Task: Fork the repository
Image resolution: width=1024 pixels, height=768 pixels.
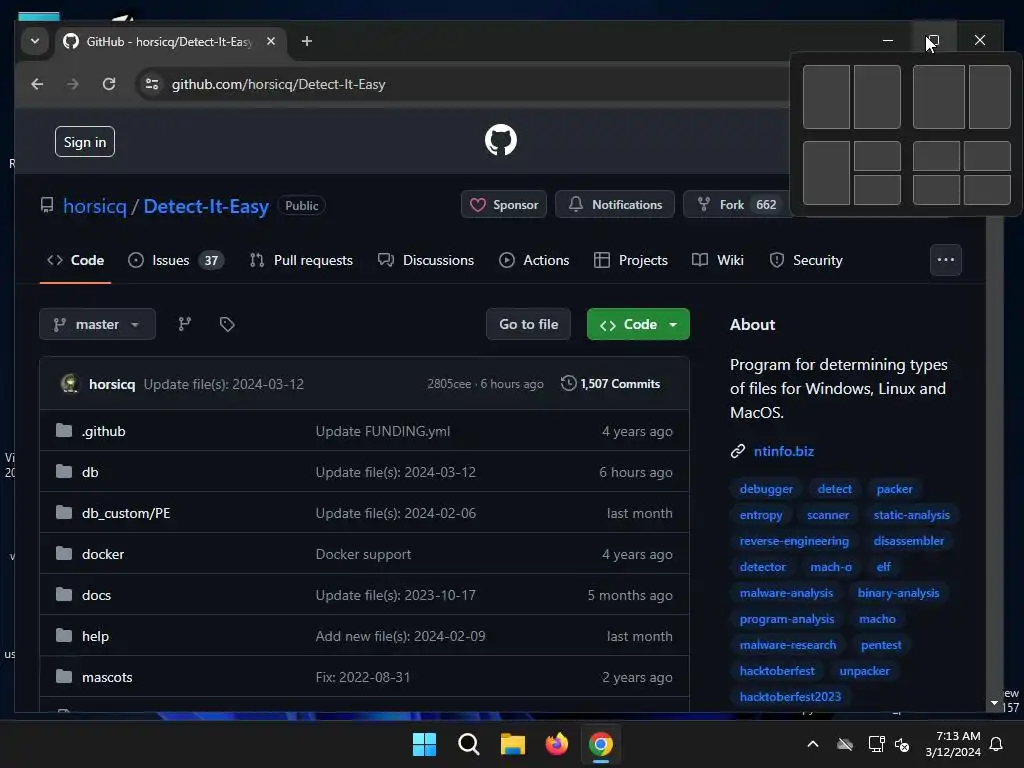Action: [x=737, y=205]
